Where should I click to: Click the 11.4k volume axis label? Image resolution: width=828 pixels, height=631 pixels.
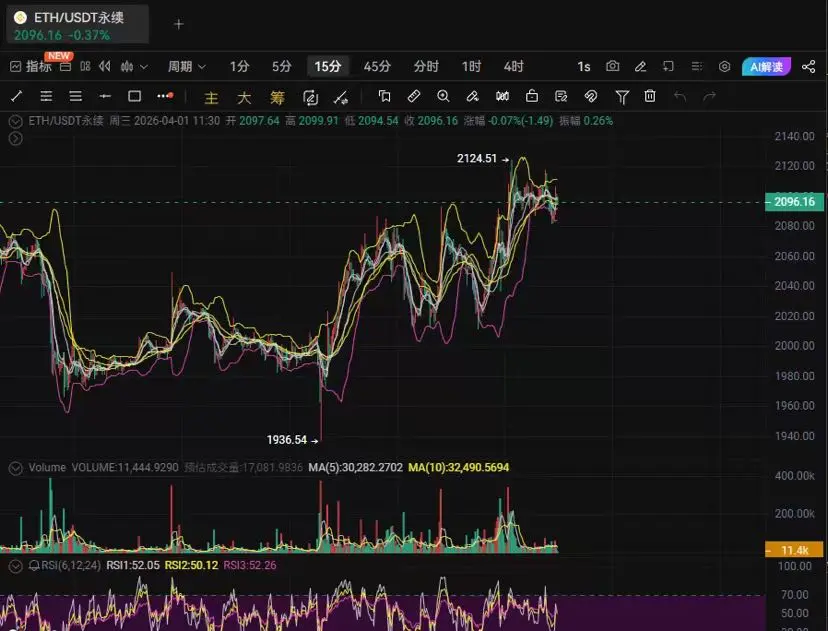click(794, 550)
